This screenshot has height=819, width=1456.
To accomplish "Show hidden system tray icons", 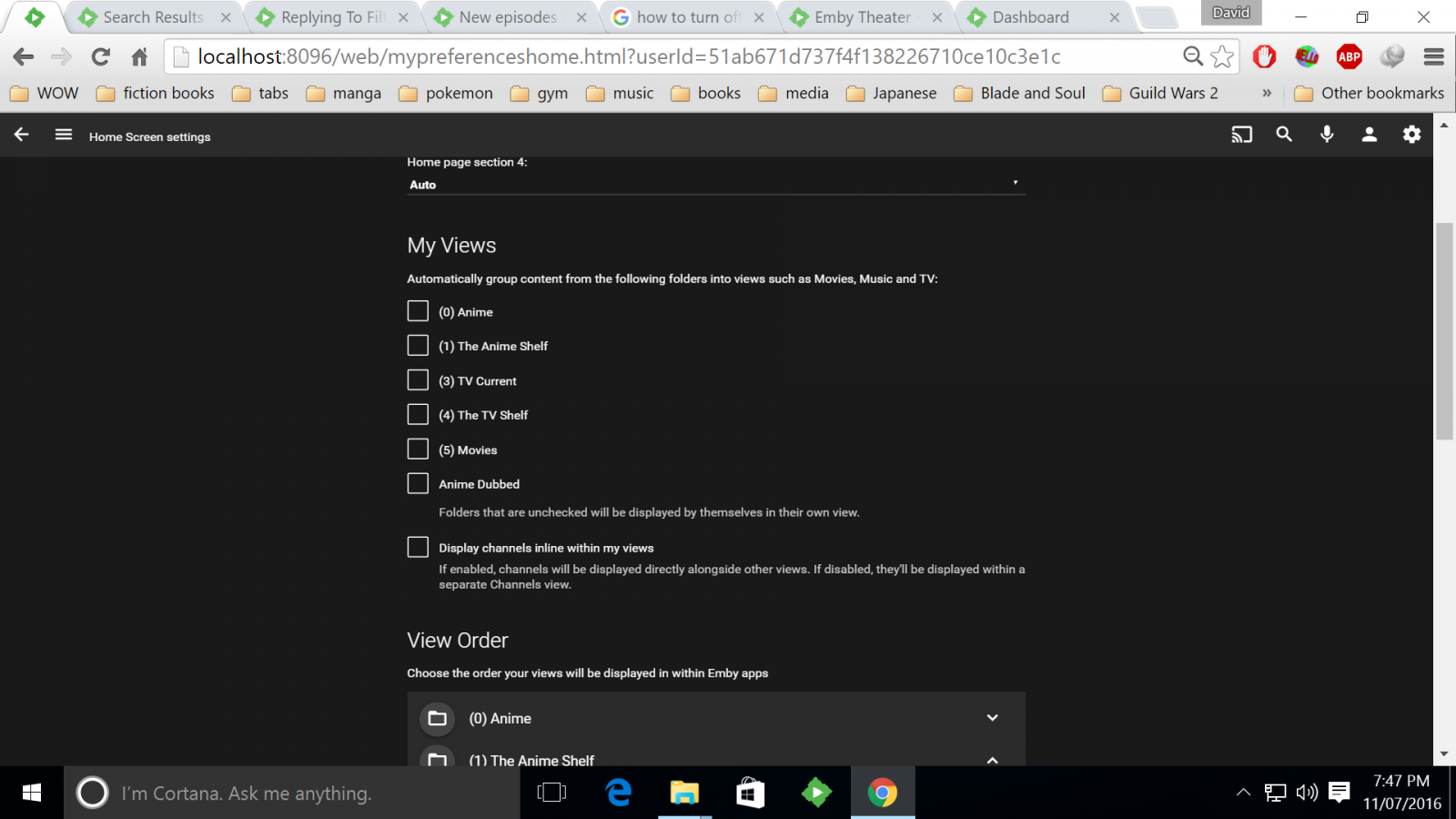I will [x=1243, y=793].
